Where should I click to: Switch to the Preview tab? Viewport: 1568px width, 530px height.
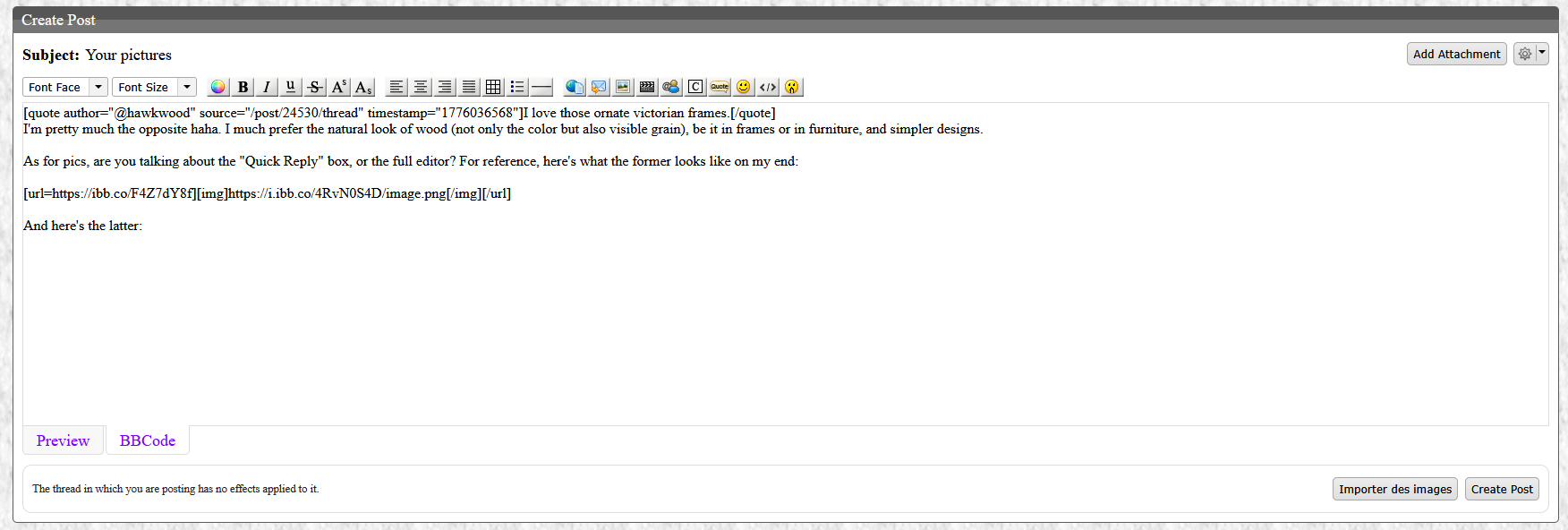pyautogui.click(x=63, y=440)
